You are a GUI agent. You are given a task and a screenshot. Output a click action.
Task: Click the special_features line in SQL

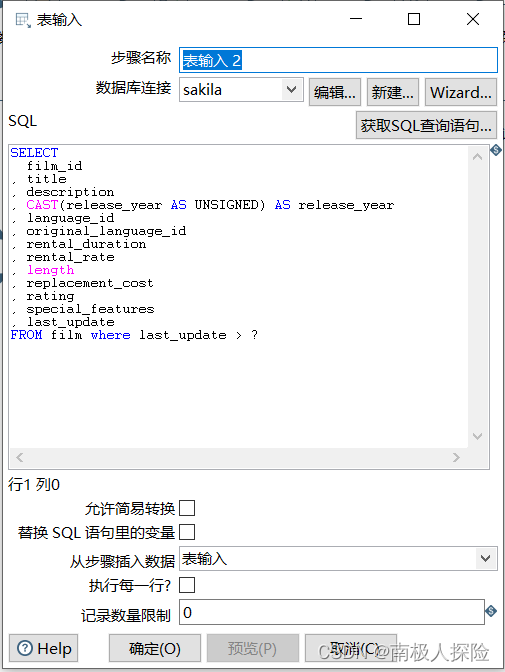pos(90,309)
